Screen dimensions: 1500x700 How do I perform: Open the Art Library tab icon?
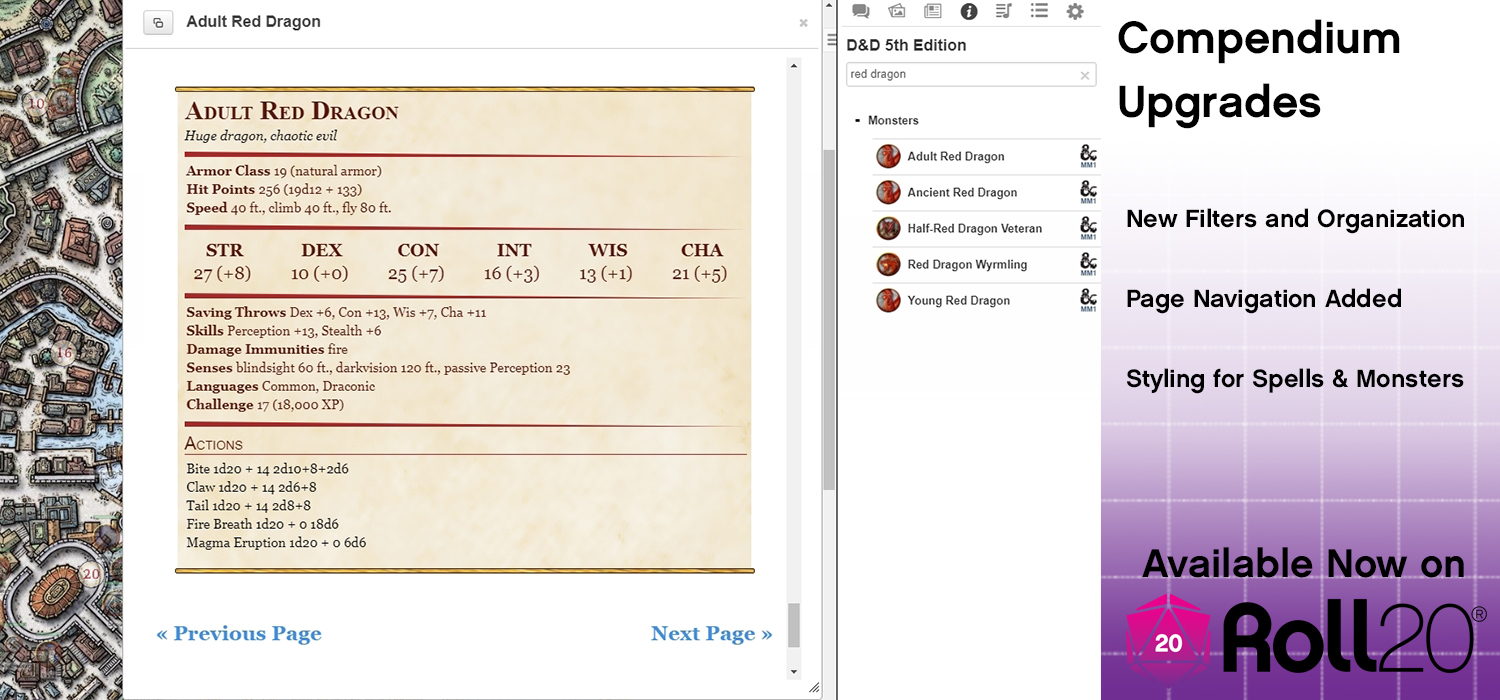click(896, 11)
